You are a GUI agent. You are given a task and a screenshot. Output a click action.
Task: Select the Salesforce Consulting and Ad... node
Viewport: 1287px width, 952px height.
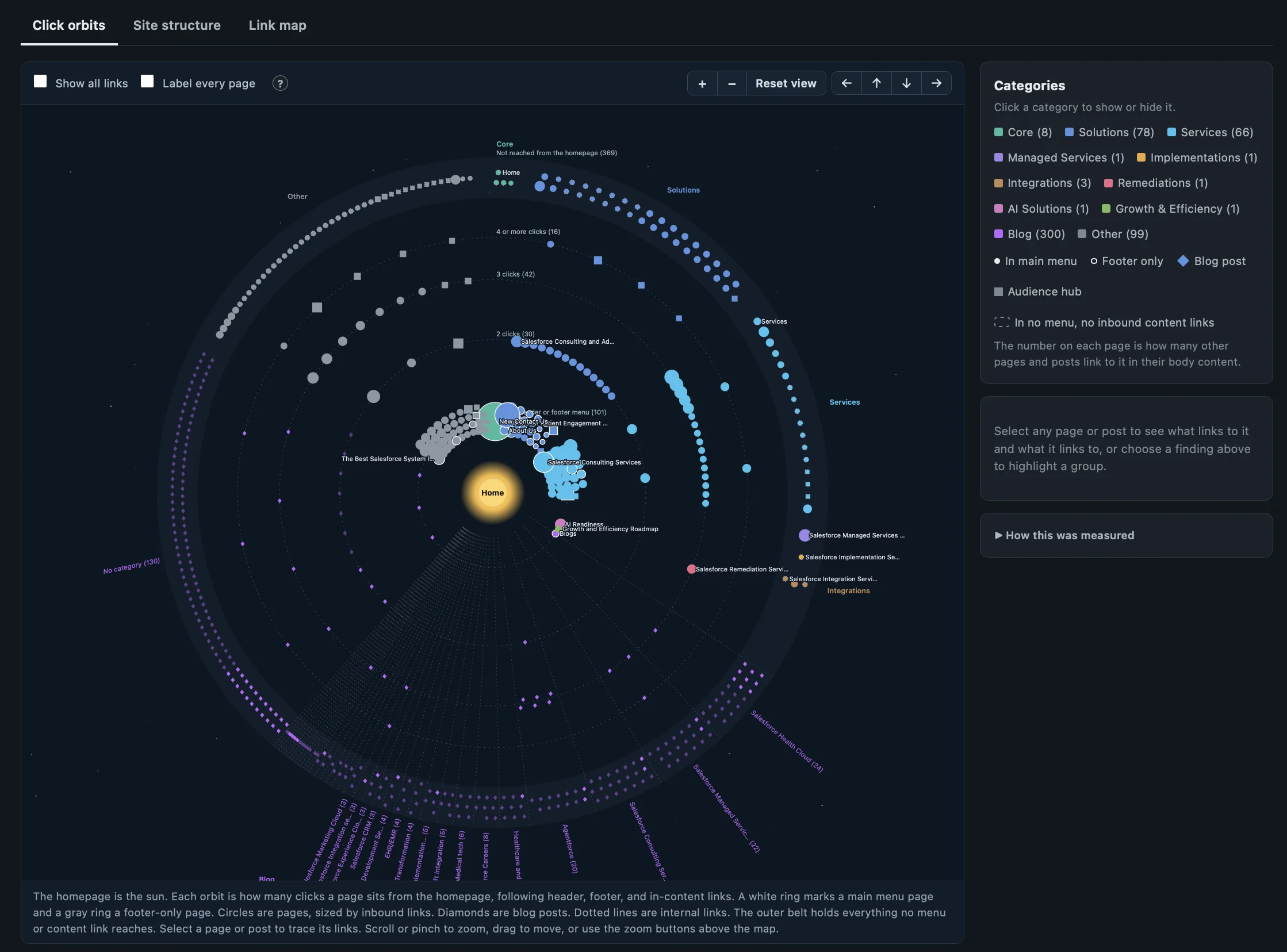516,341
